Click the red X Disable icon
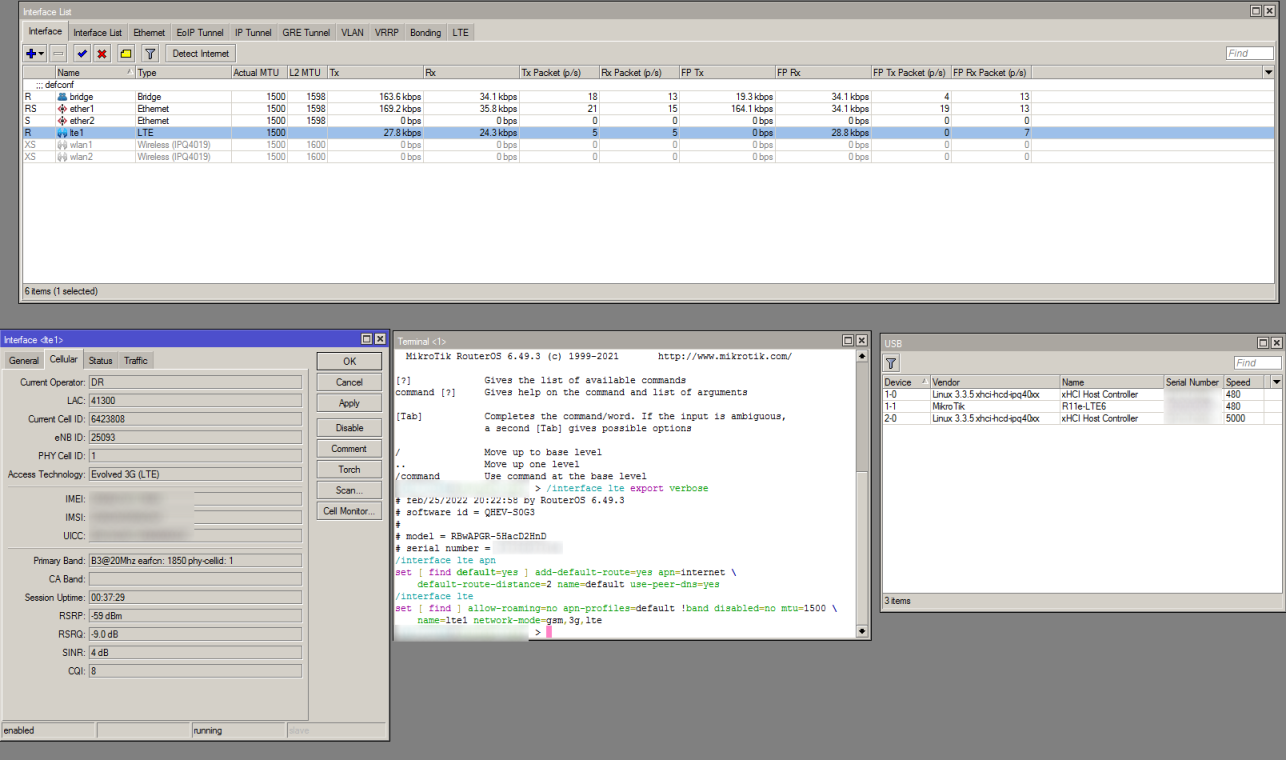The width and height of the screenshot is (1286, 760). point(102,54)
